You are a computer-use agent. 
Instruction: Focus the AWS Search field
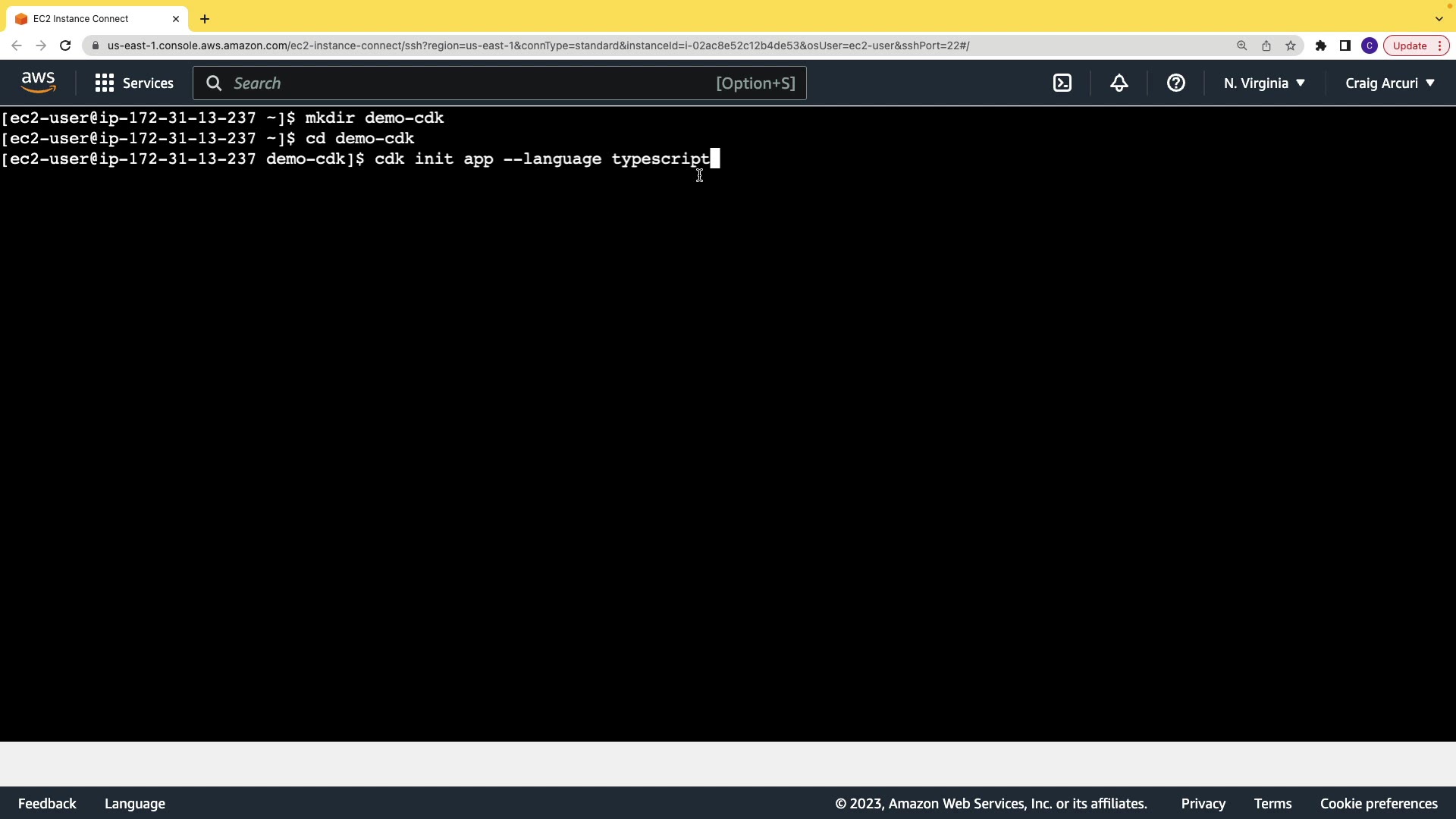(470, 83)
